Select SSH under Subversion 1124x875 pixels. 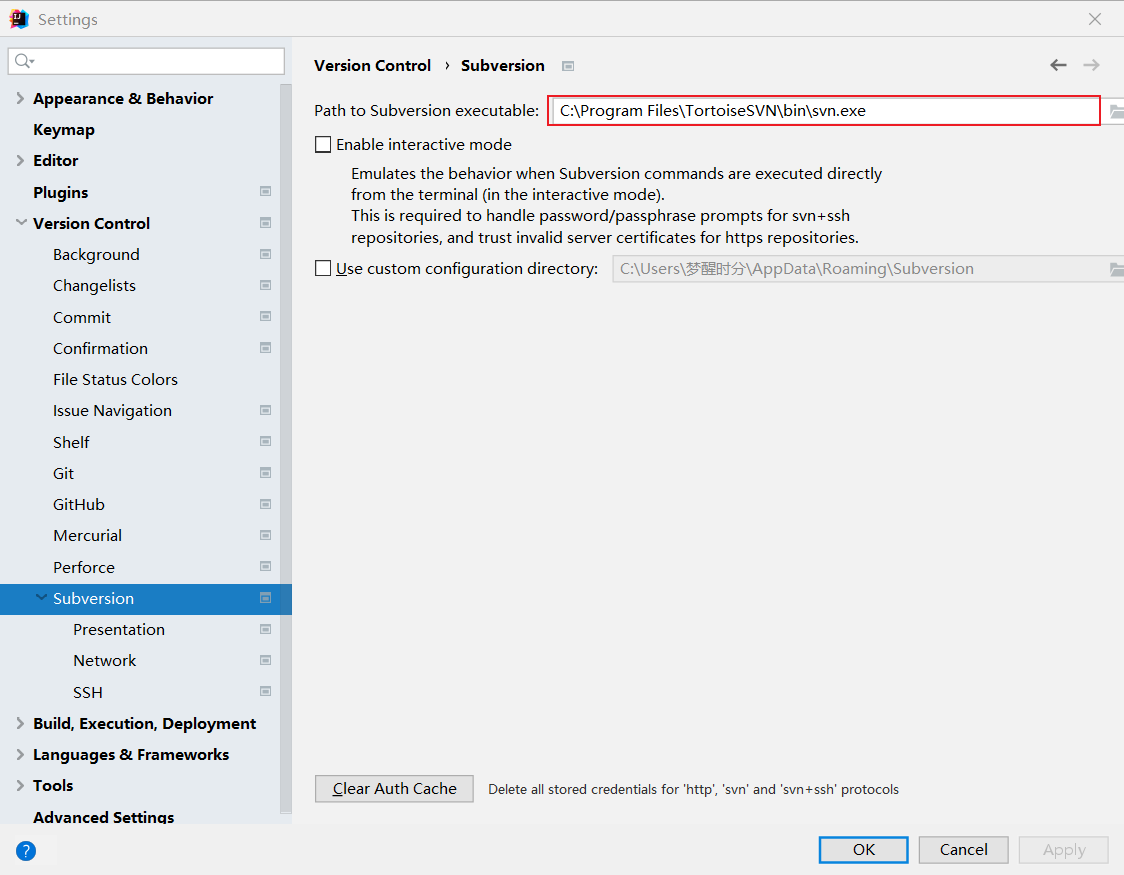88,692
